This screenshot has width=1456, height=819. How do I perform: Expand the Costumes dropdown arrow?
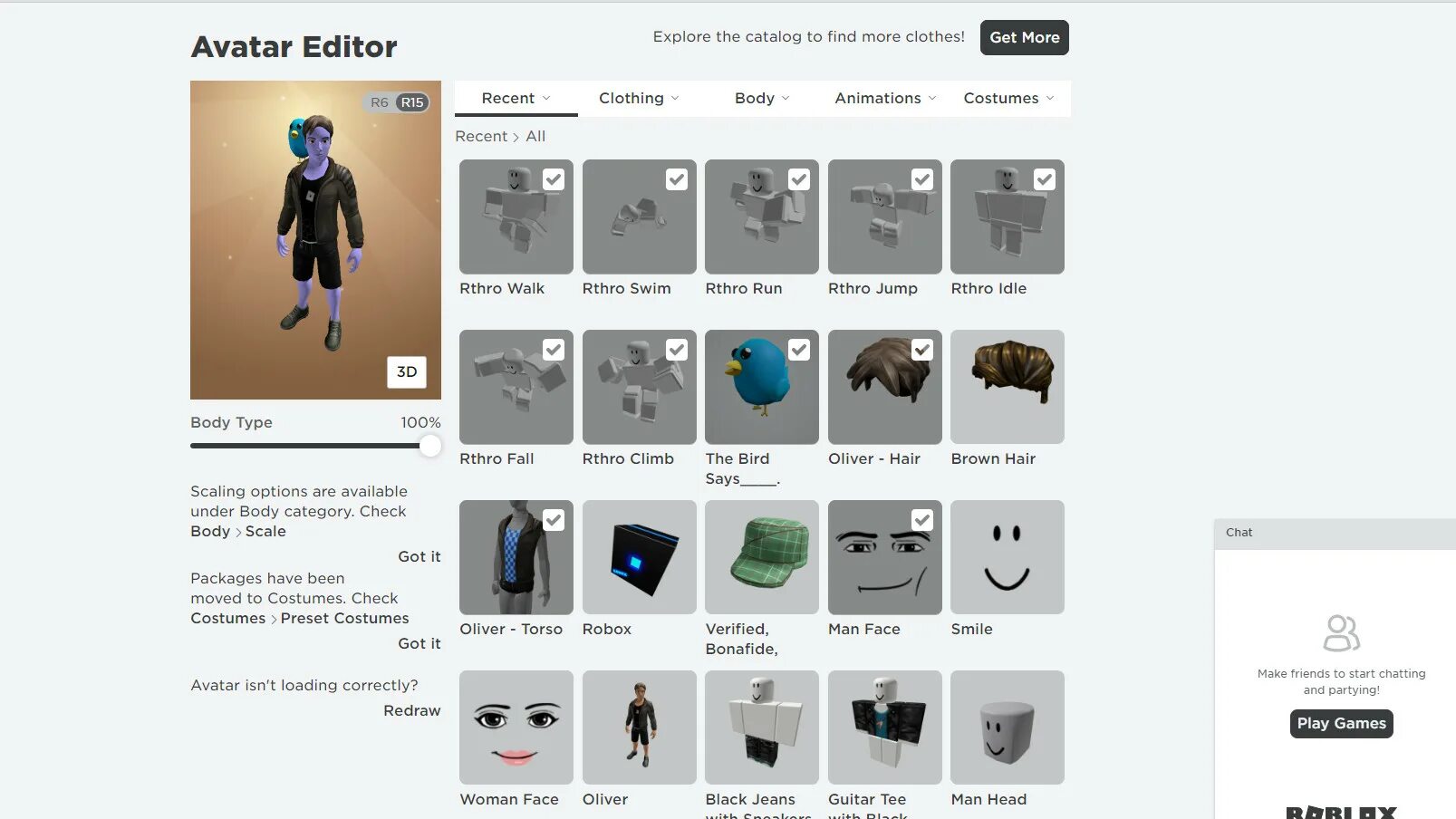(x=1050, y=98)
